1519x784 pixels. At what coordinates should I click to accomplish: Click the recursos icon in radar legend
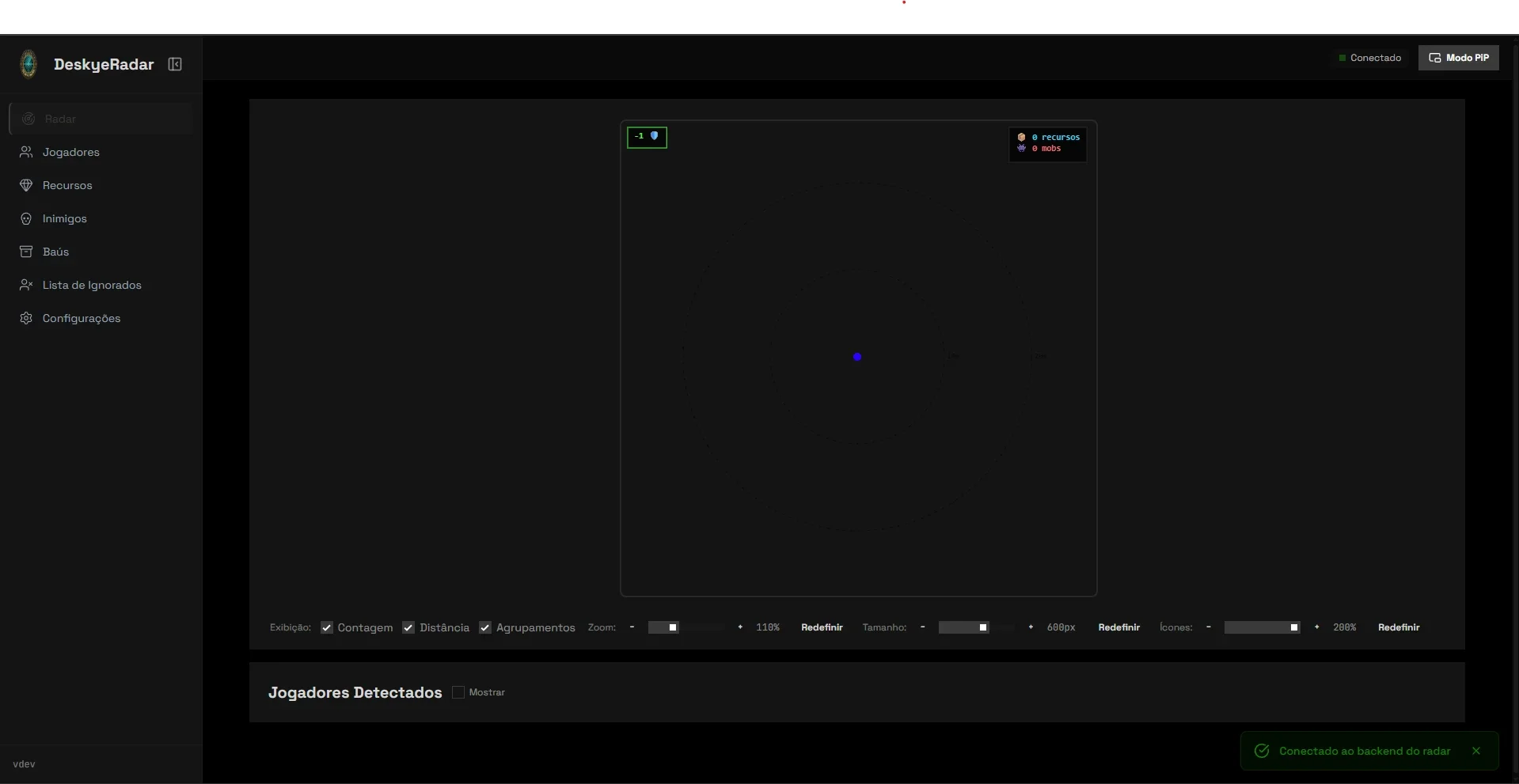click(1022, 137)
